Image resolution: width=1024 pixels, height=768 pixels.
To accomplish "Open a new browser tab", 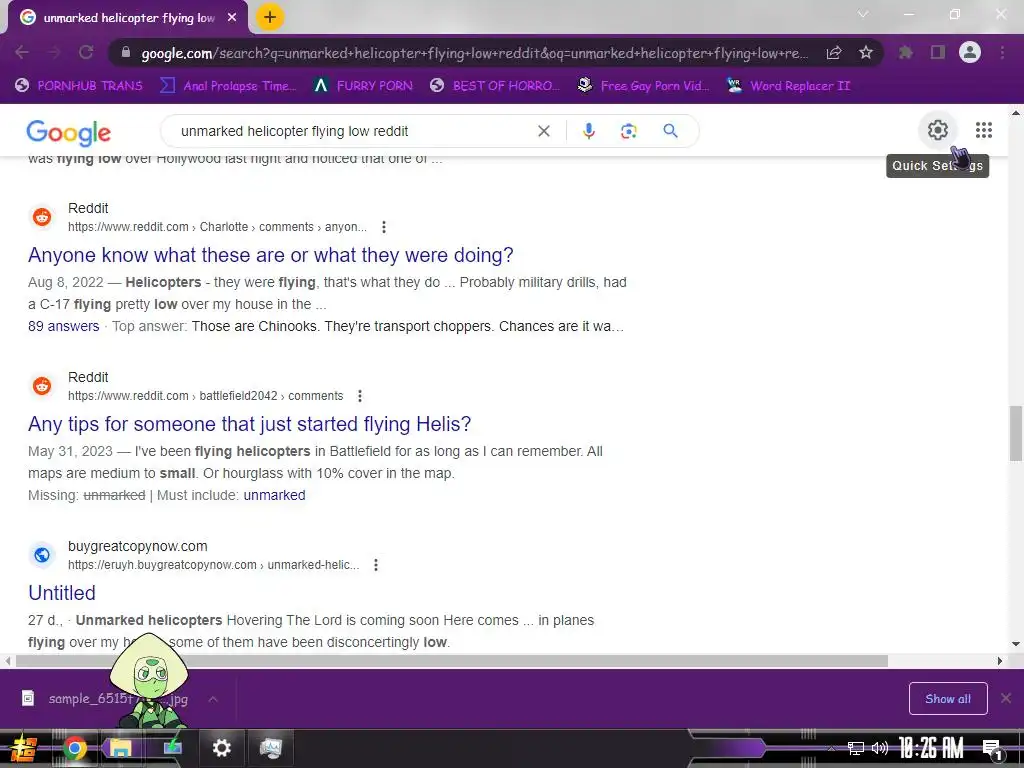I will [x=270, y=18].
